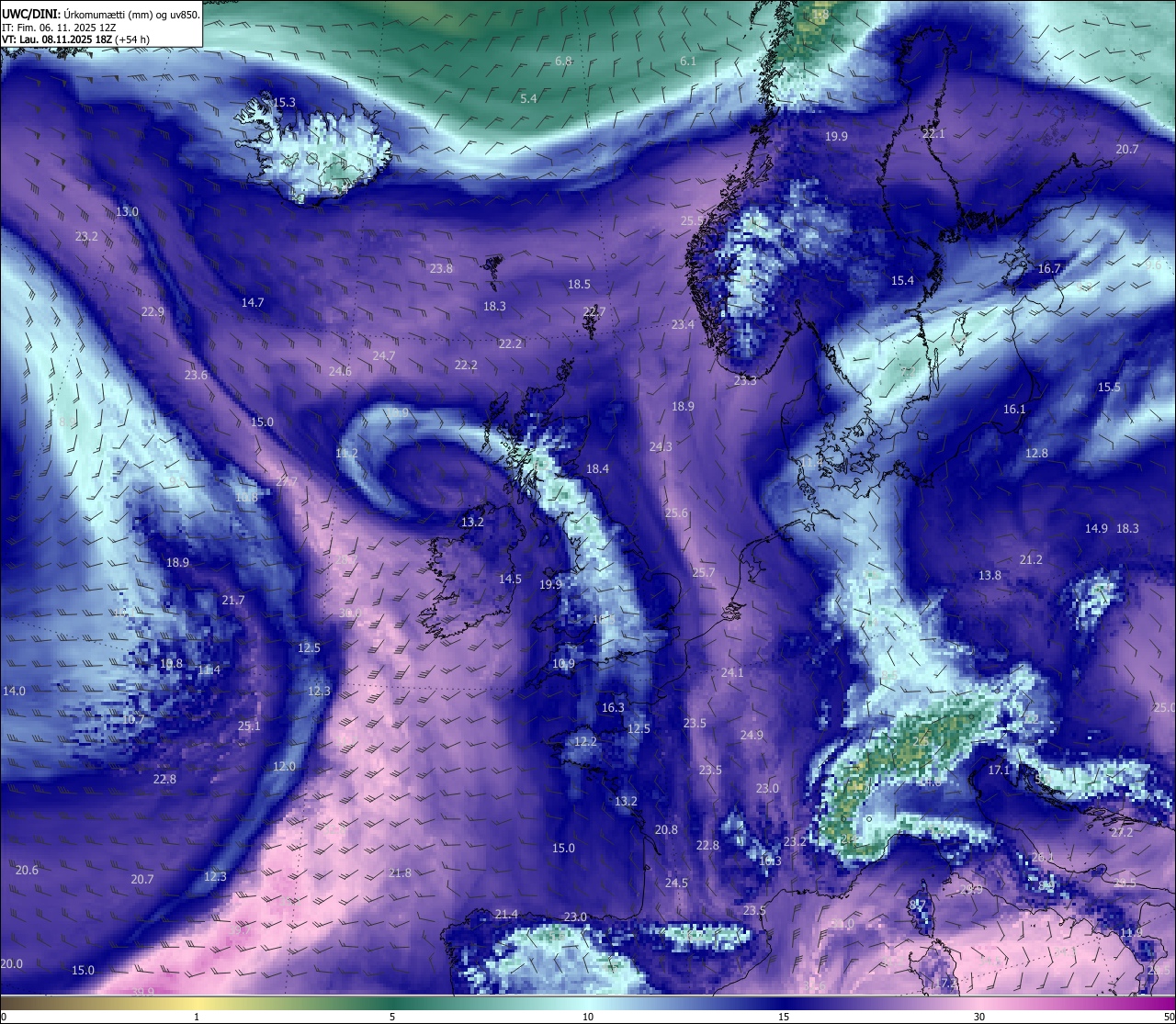Click the 14.9 value on the map

tap(1096, 528)
